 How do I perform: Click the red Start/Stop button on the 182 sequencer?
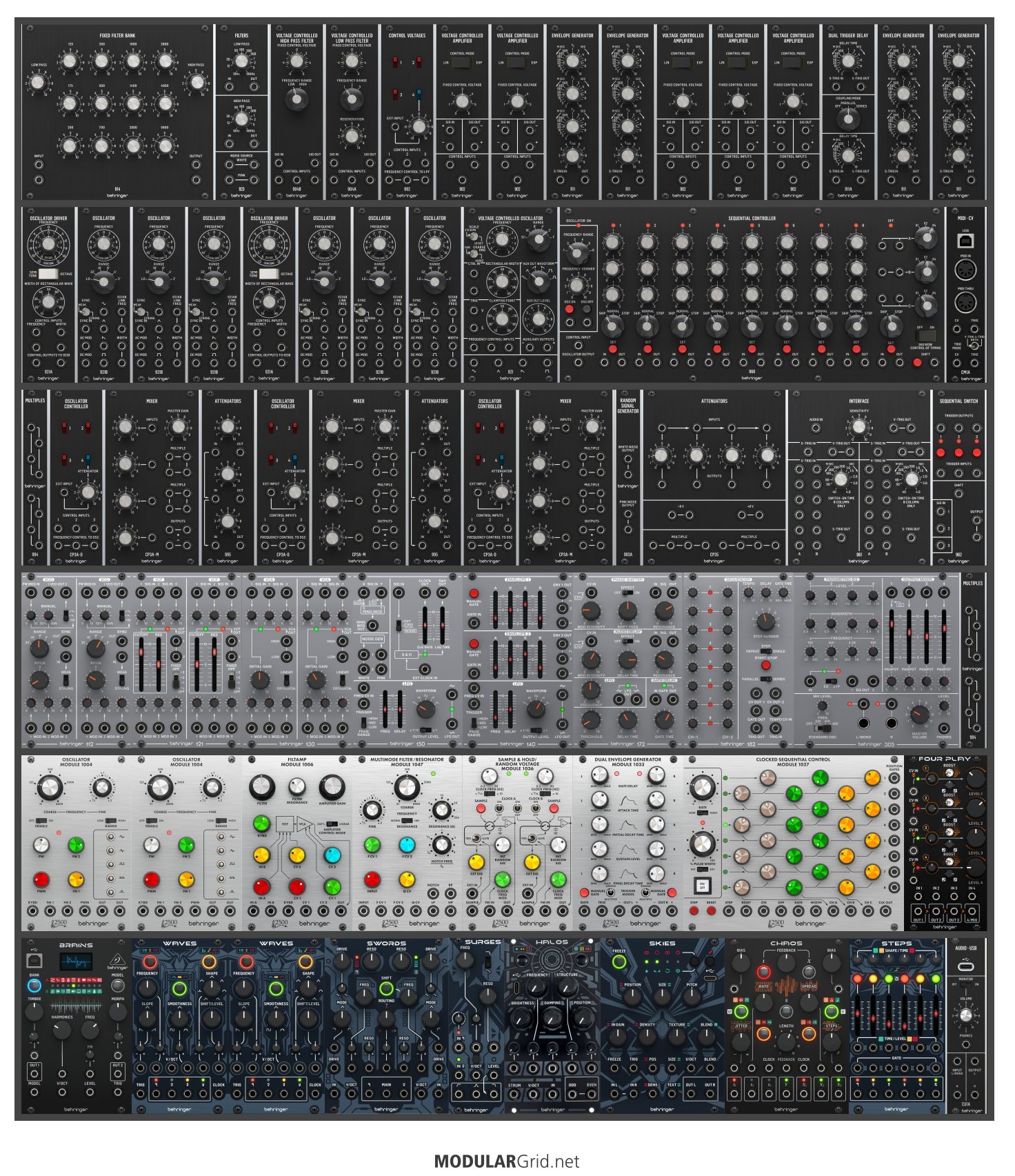765,666
